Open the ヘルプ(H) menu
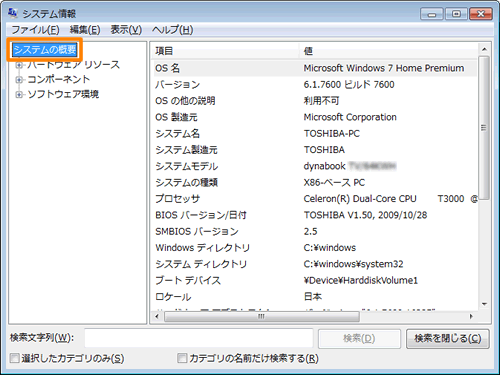 point(173,30)
